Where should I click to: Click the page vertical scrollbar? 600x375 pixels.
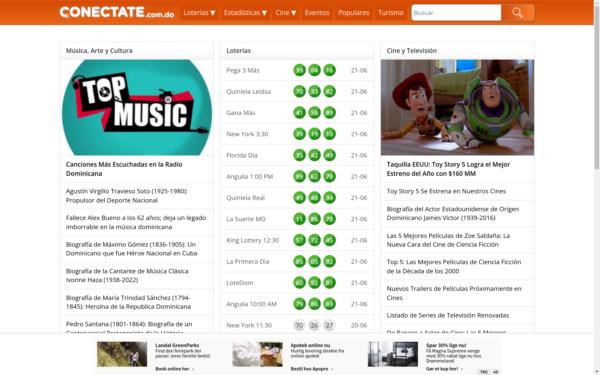[597, 88]
